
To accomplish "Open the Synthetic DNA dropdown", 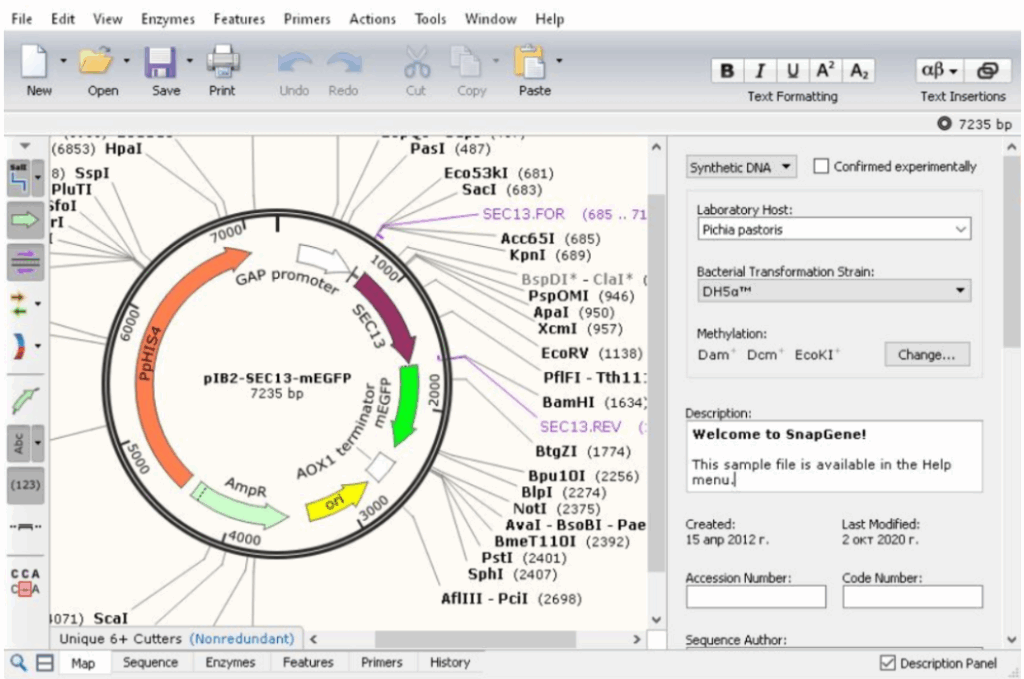I will (741, 167).
